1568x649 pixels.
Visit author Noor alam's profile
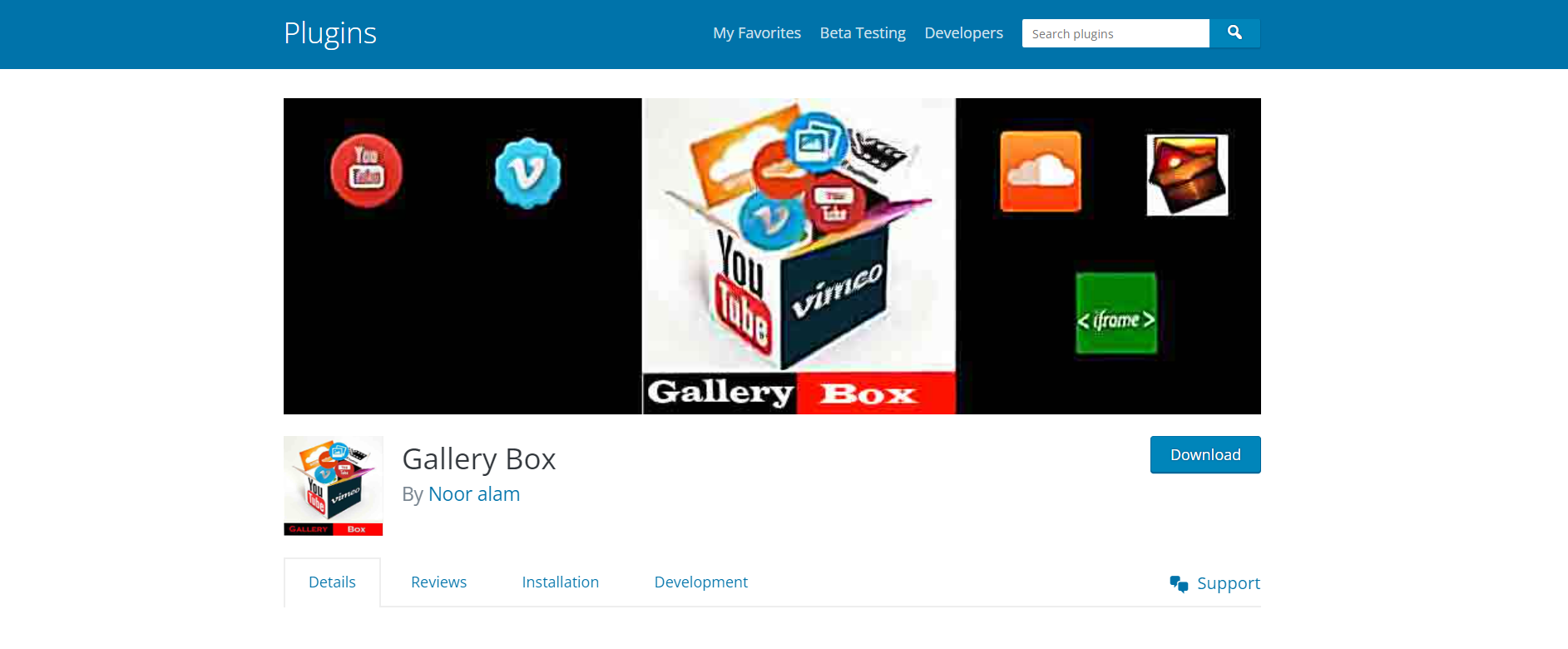(x=474, y=494)
